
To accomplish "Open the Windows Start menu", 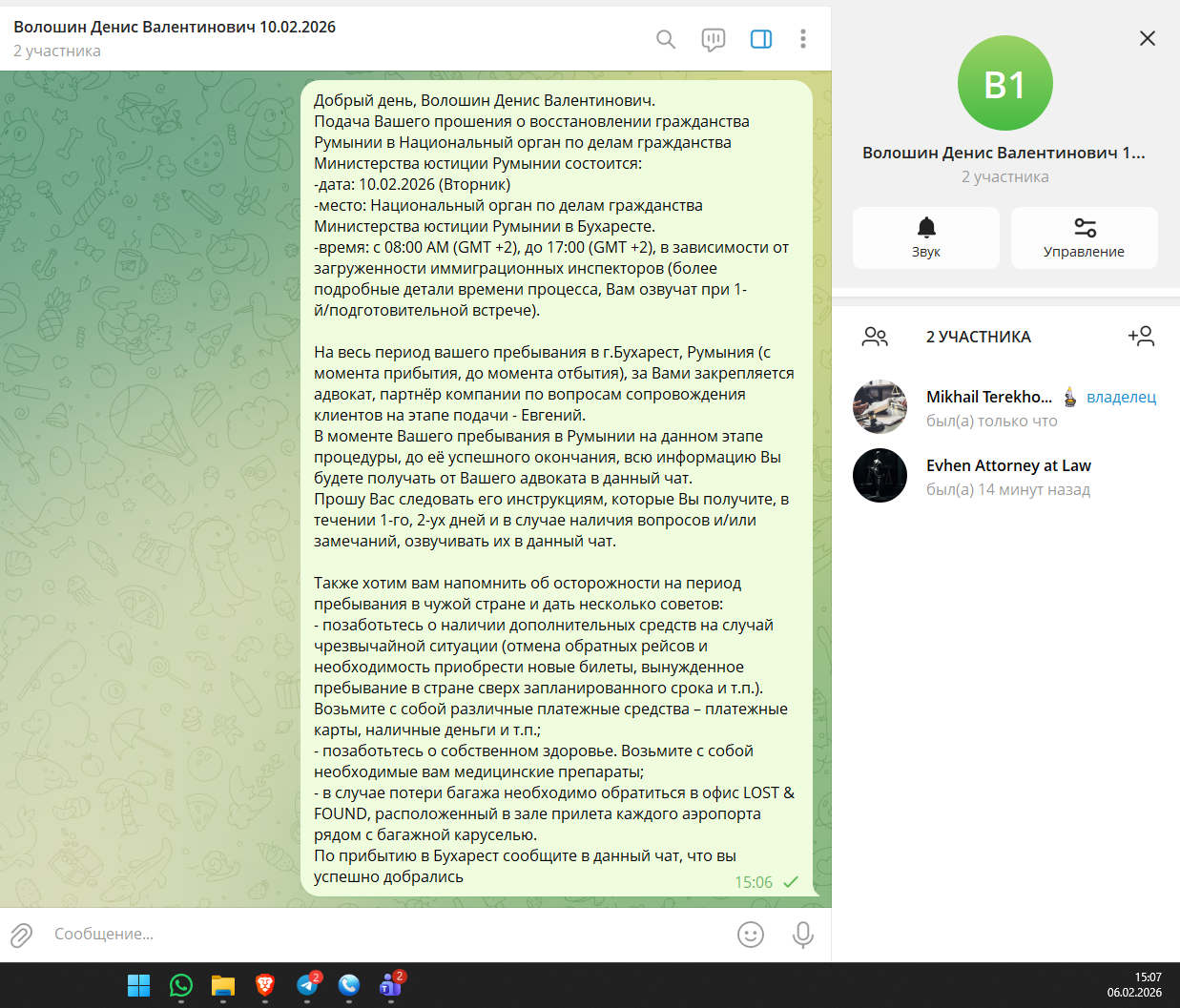I will click(139, 985).
